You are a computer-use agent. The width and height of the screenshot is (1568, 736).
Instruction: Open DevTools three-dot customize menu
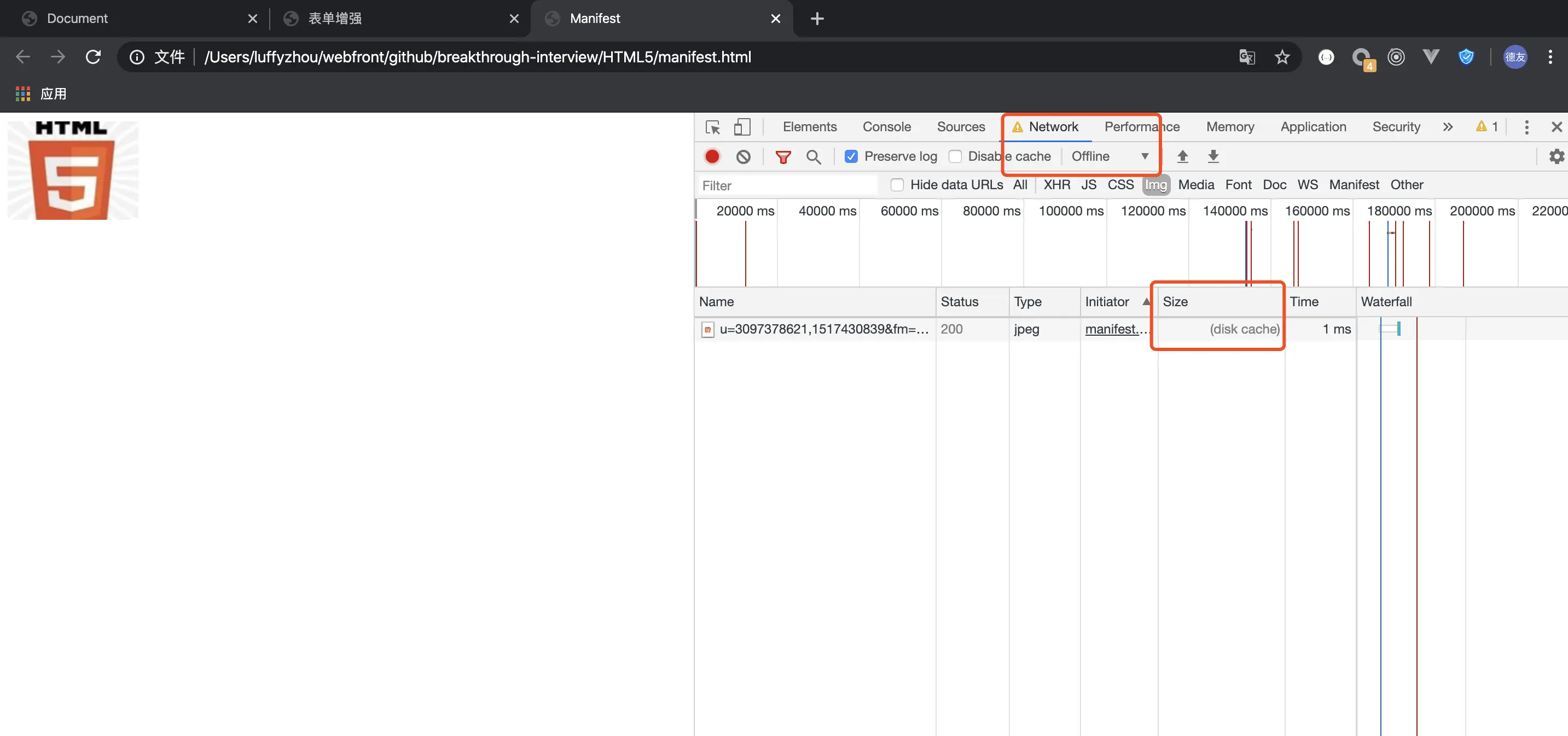point(1526,127)
